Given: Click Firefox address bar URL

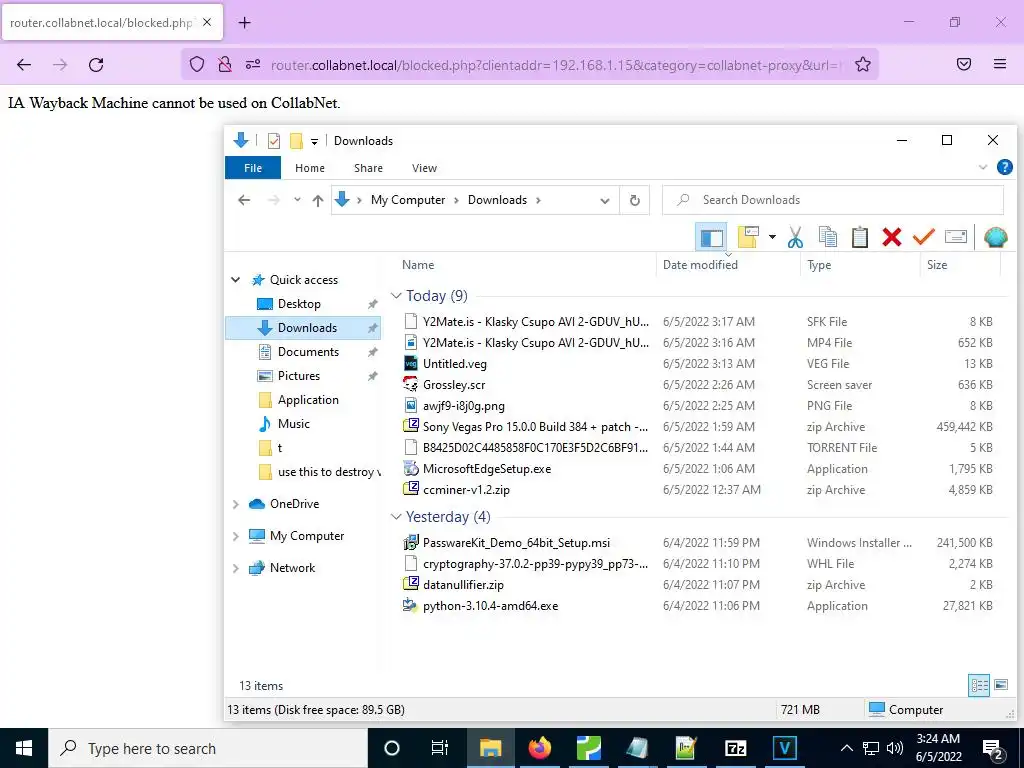Looking at the screenshot, I should click(555, 65).
